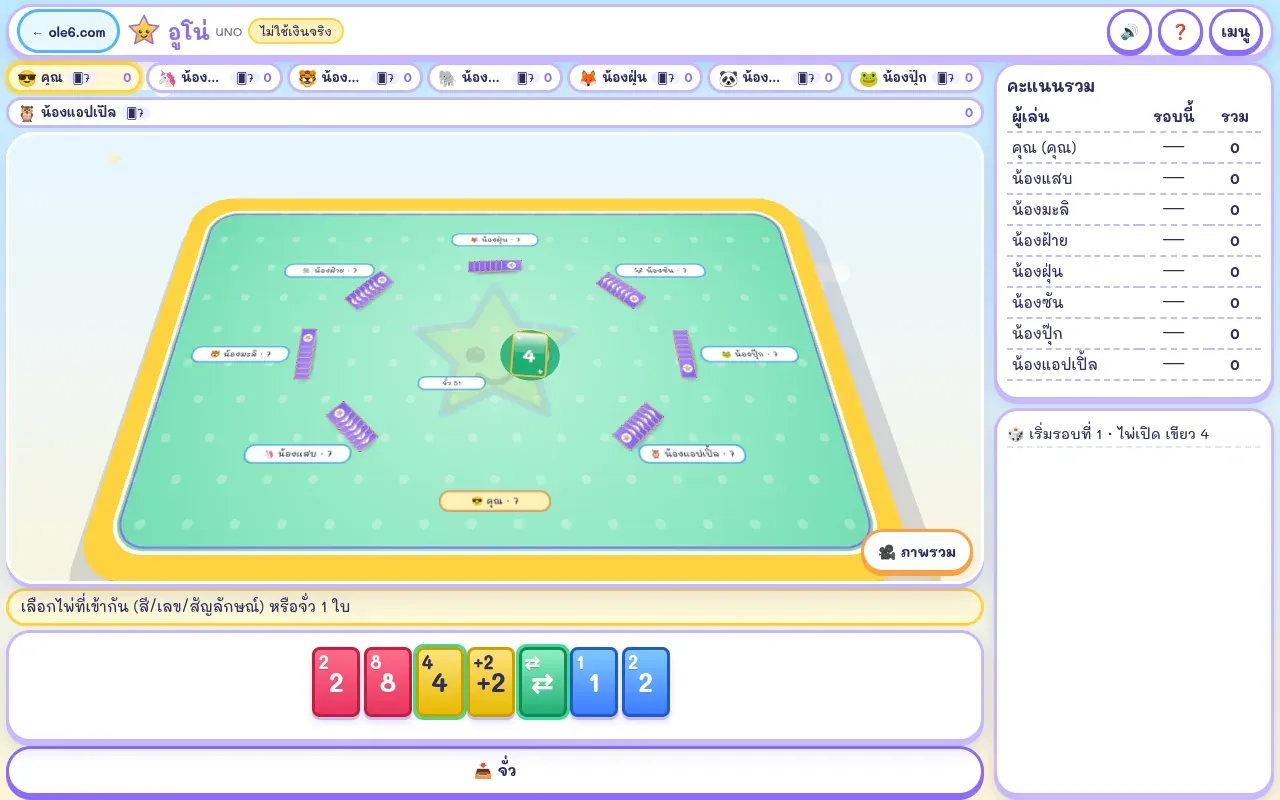This screenshot has width=1280, height=800.
Task: Play the yellow 4 card
Action: click(x=440, y=682)
